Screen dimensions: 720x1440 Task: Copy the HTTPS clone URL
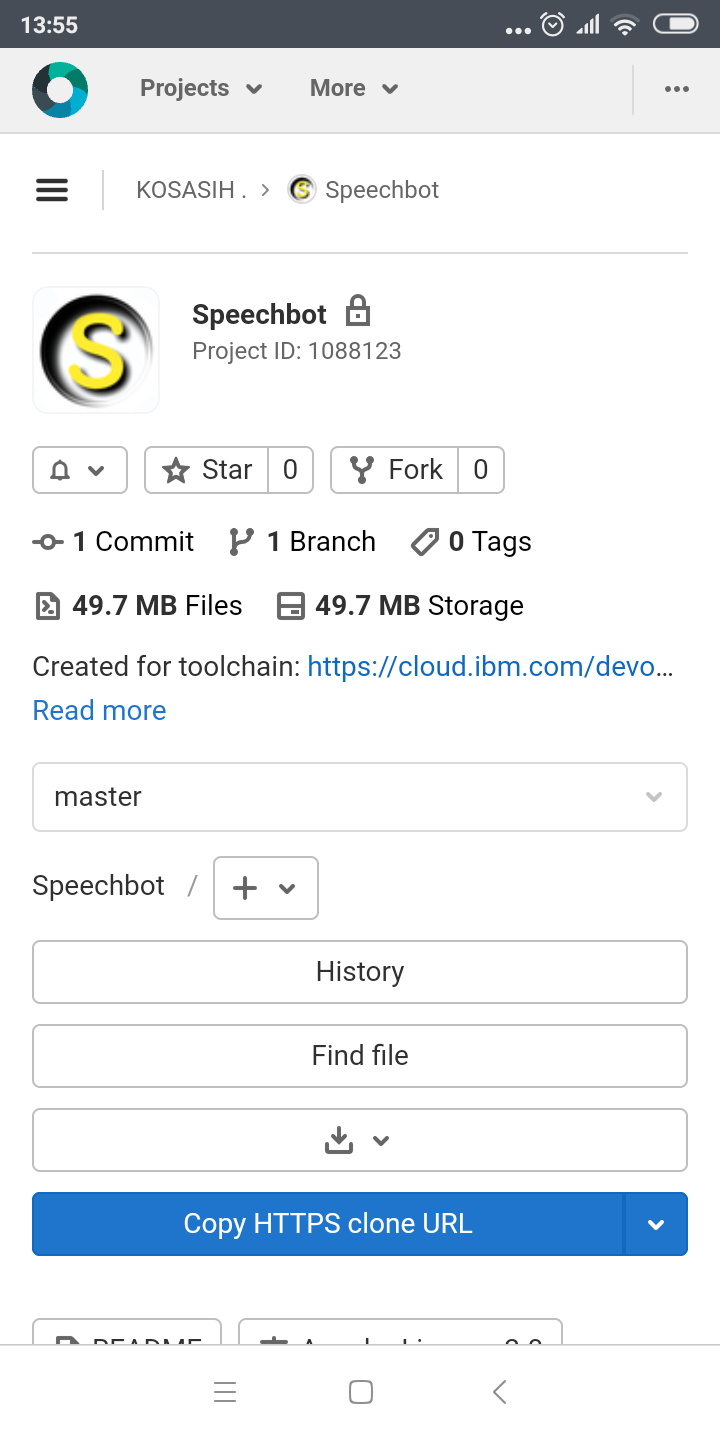point(328,1224)
